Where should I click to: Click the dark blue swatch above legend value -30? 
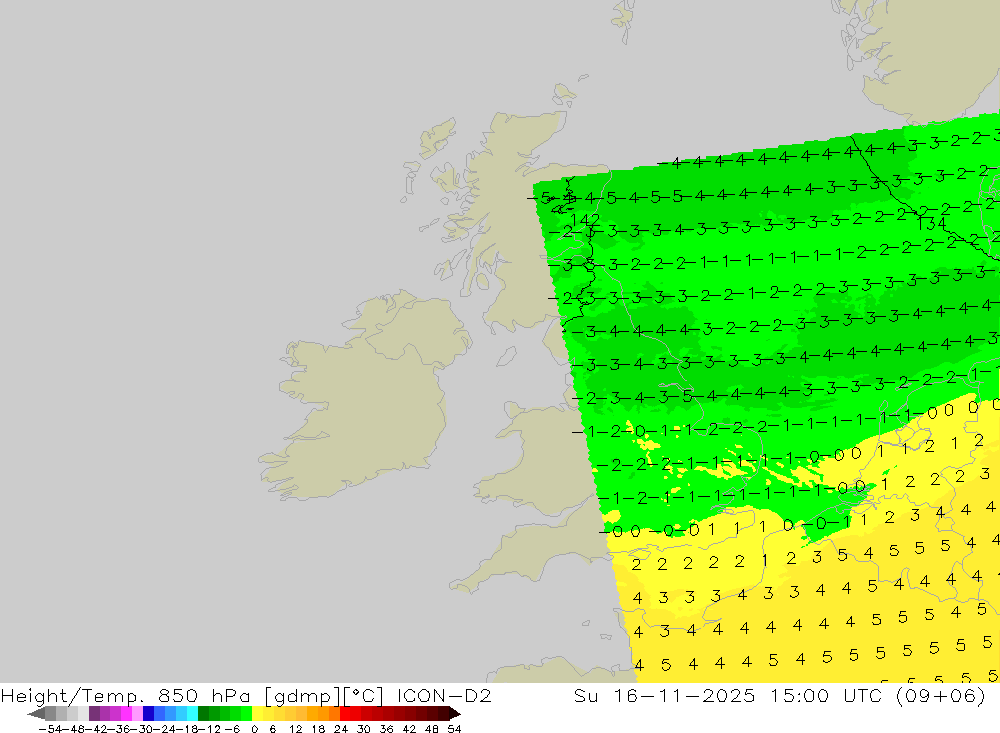[149, 714]
